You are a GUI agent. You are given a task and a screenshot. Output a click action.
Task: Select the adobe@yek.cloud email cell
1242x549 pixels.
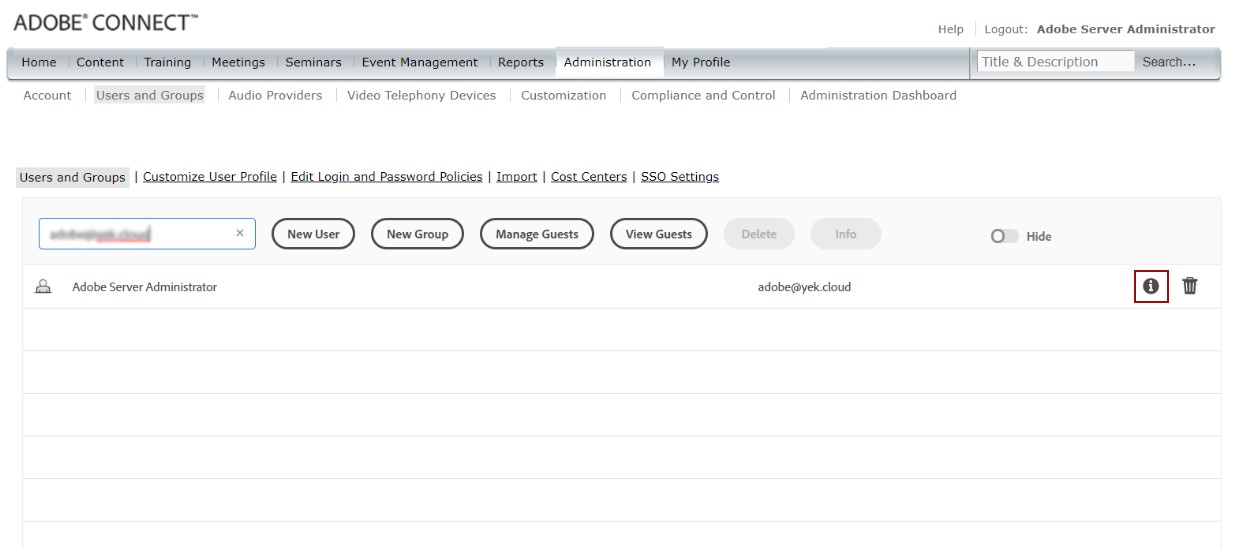tap(805, 287)
